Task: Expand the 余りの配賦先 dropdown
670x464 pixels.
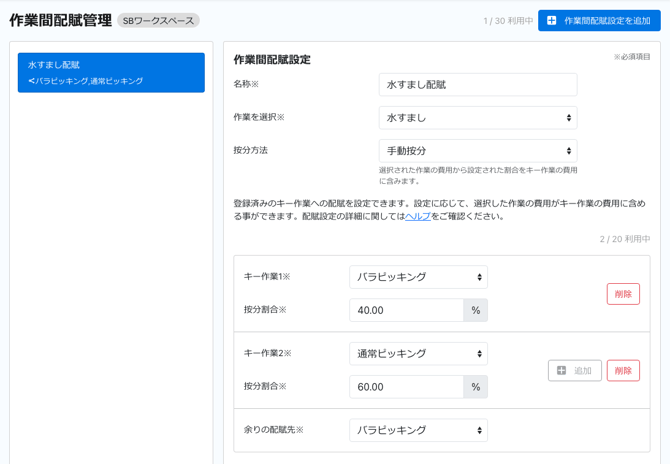Action: [418, 431]
